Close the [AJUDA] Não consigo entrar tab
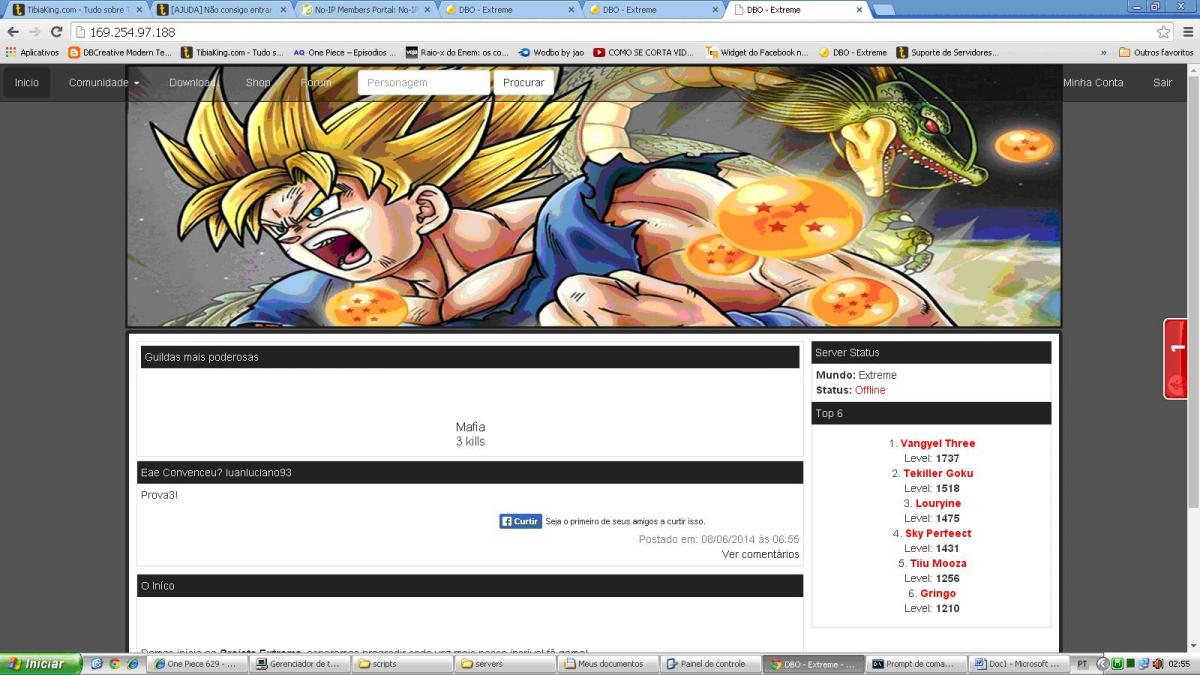The height and width of the screenshot is (675, 1200). point(282,10)
